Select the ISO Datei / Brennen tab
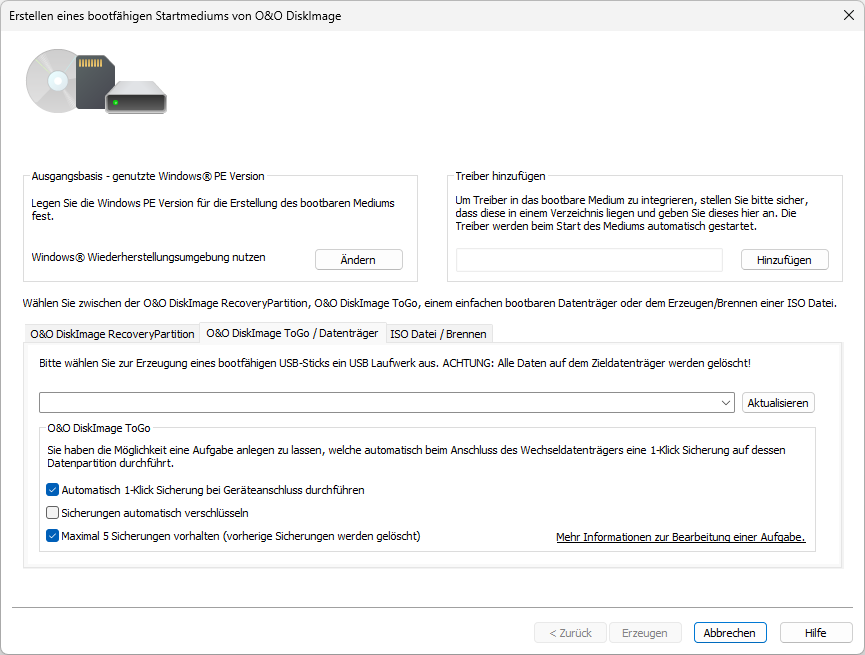Image resolution: width=865 pixels, height=655 pixels. pos(438,334)
